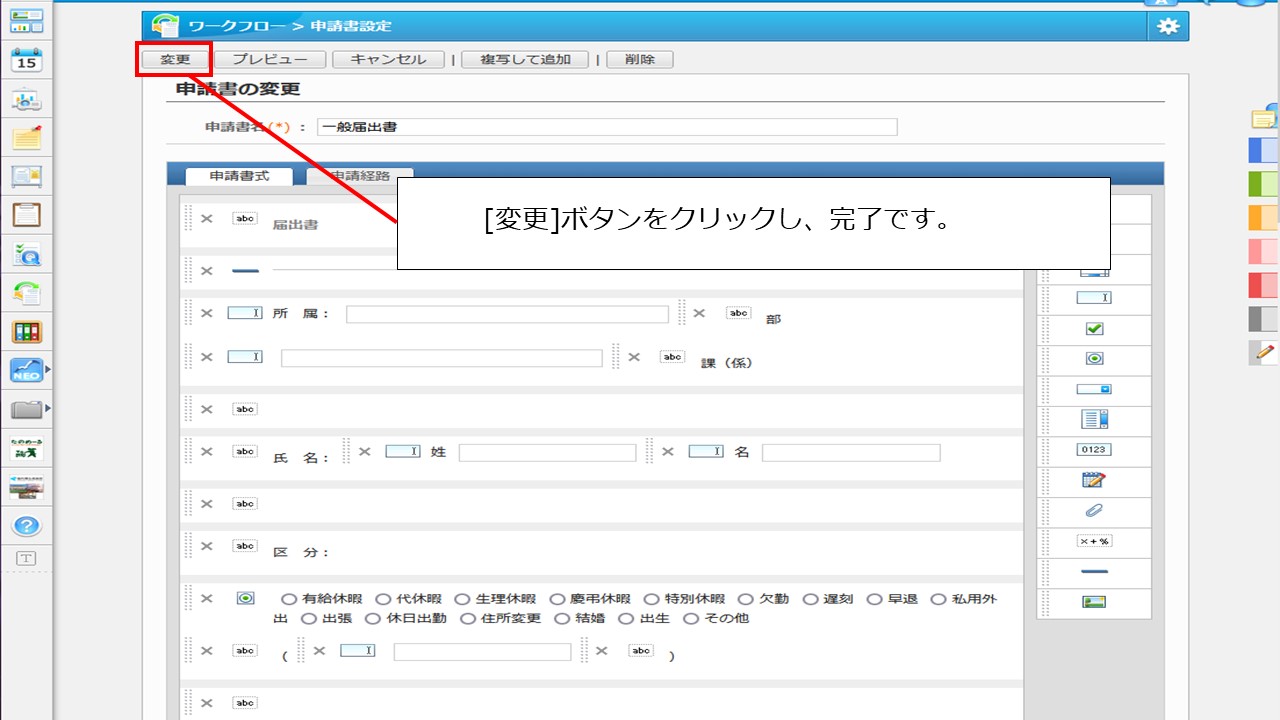
Task: Expand the NEO sidebar submenu arrow
Action: pos(48,370)
